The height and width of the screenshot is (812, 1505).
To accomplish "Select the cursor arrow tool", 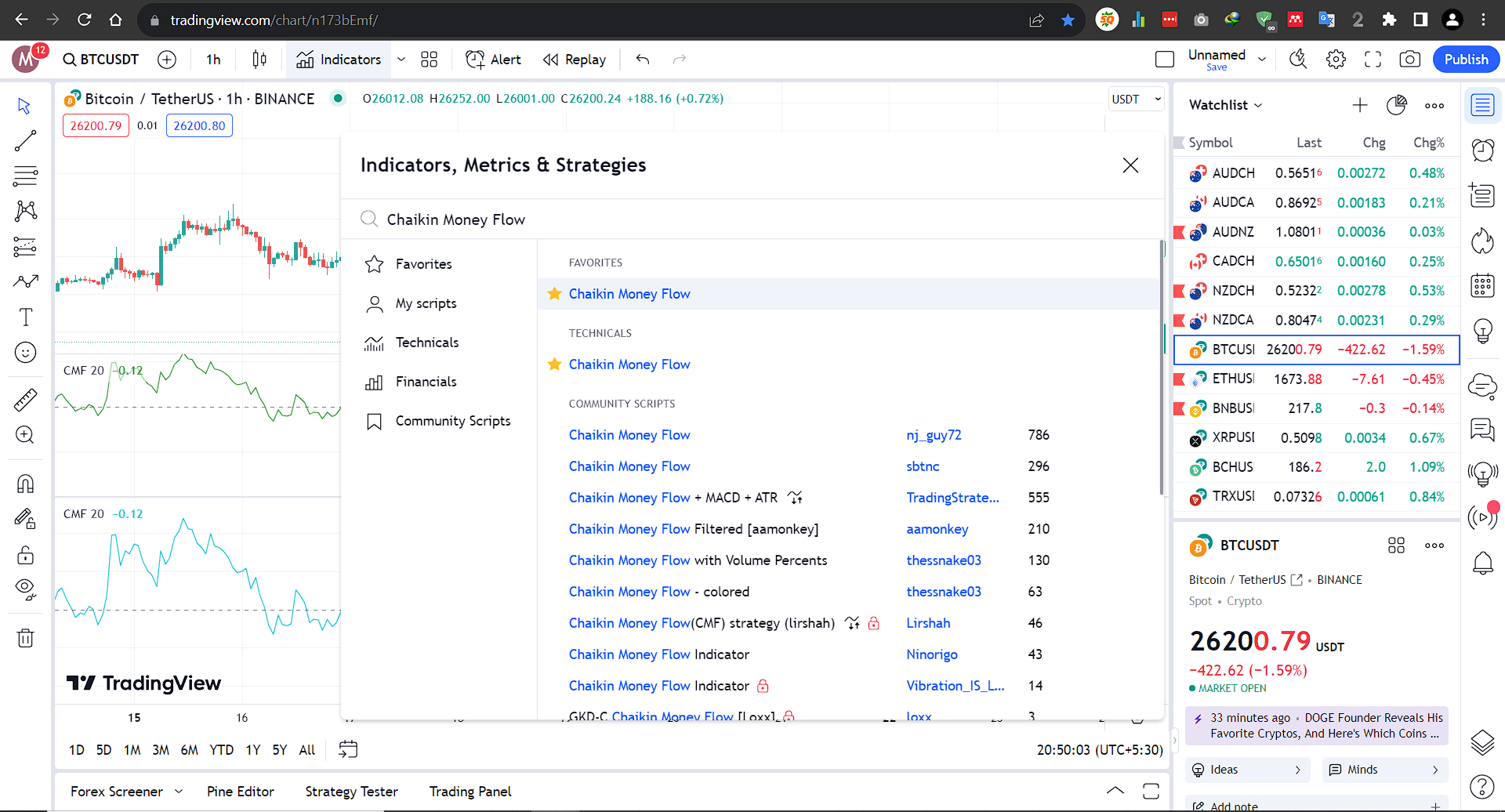I will click(25, 106).
